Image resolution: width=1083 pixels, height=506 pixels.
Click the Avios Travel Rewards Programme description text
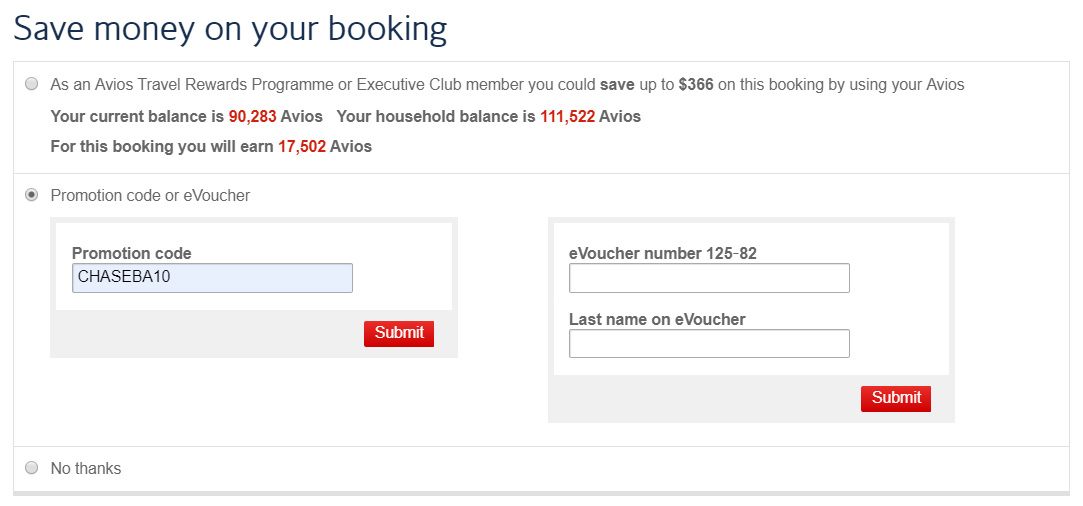[x=320, y=85]
